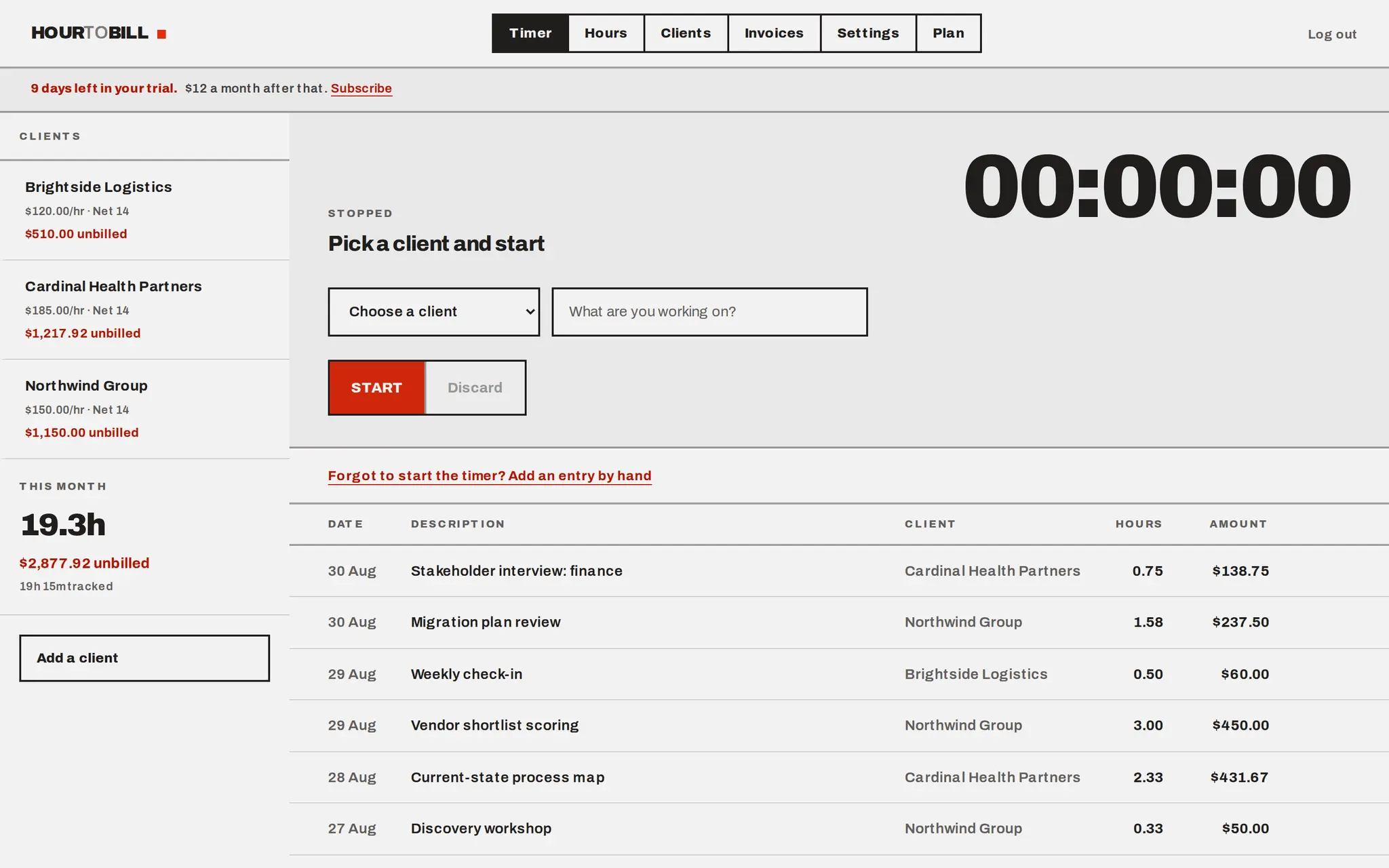Click the '19.3h' monthly total
Viewport: 1389px width, 868px height.
[63, 526]
